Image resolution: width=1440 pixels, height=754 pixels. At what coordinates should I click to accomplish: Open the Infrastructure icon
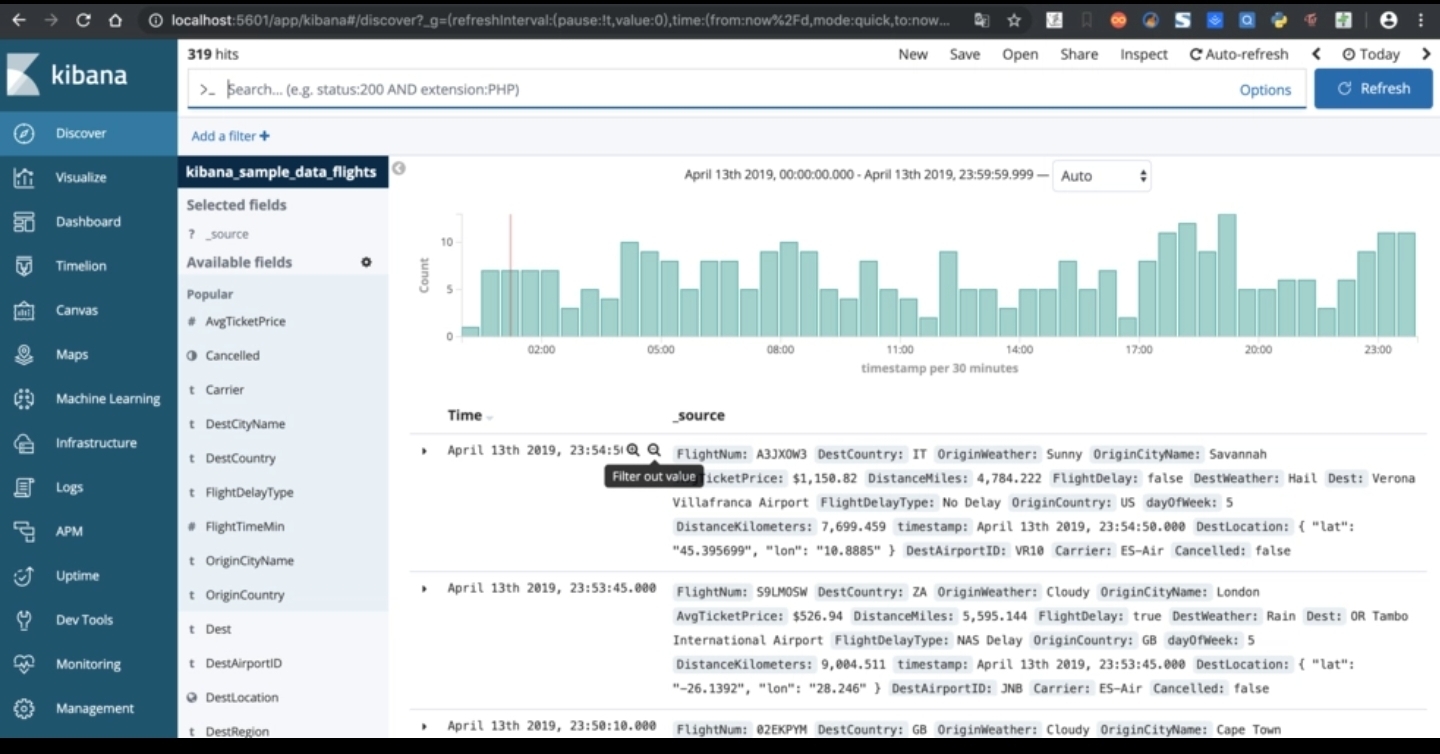(x=24, y=443)
